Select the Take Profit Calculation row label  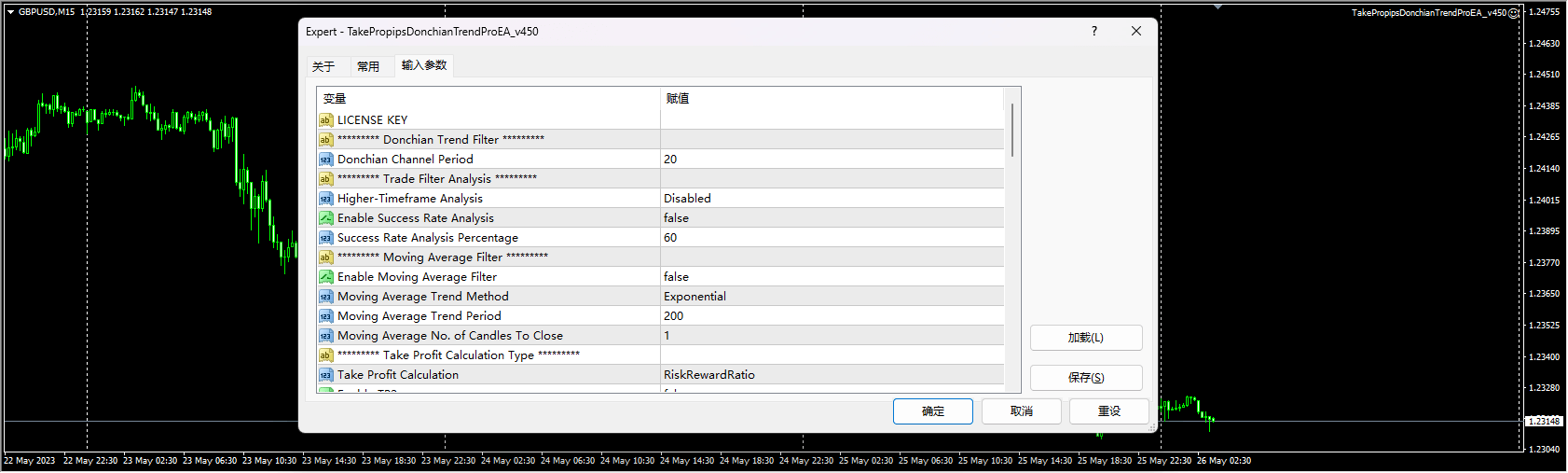pos(398,374)
